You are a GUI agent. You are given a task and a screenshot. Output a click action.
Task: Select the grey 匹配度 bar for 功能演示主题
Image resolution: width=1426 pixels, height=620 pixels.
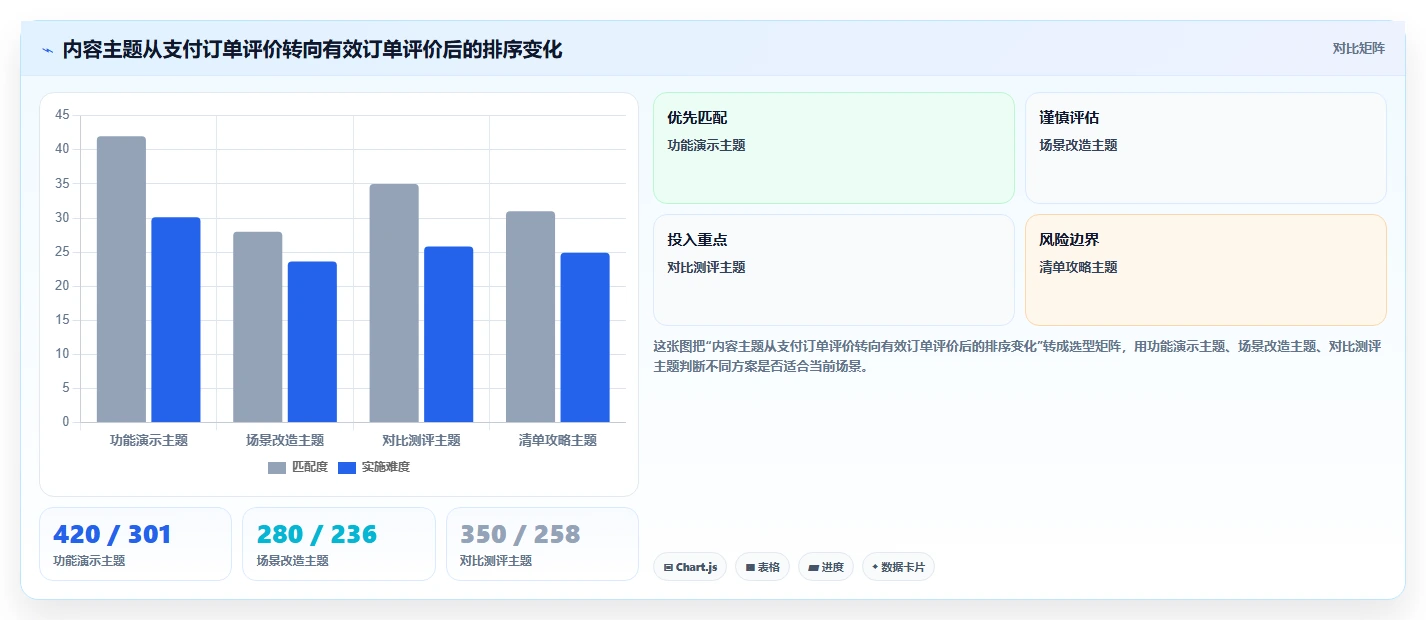pyautogui.click(x=121, y=279)
